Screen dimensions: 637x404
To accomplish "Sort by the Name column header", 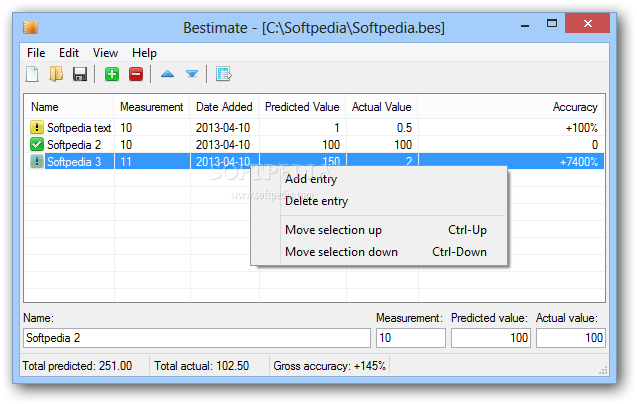I will point(69,107).
